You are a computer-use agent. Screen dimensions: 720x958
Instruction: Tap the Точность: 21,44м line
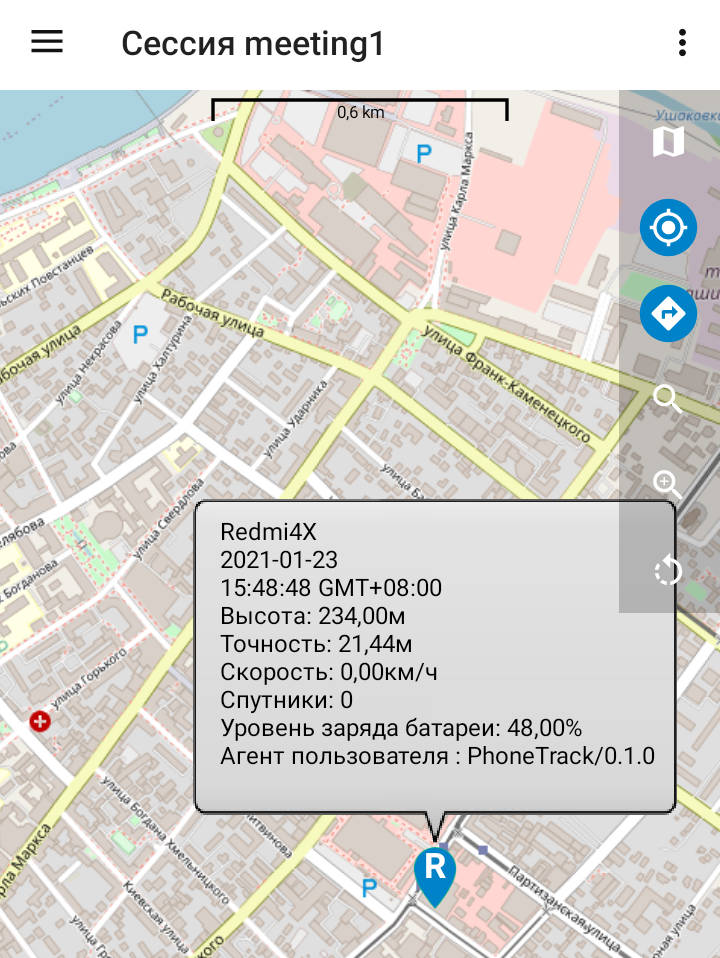[316, 644]
